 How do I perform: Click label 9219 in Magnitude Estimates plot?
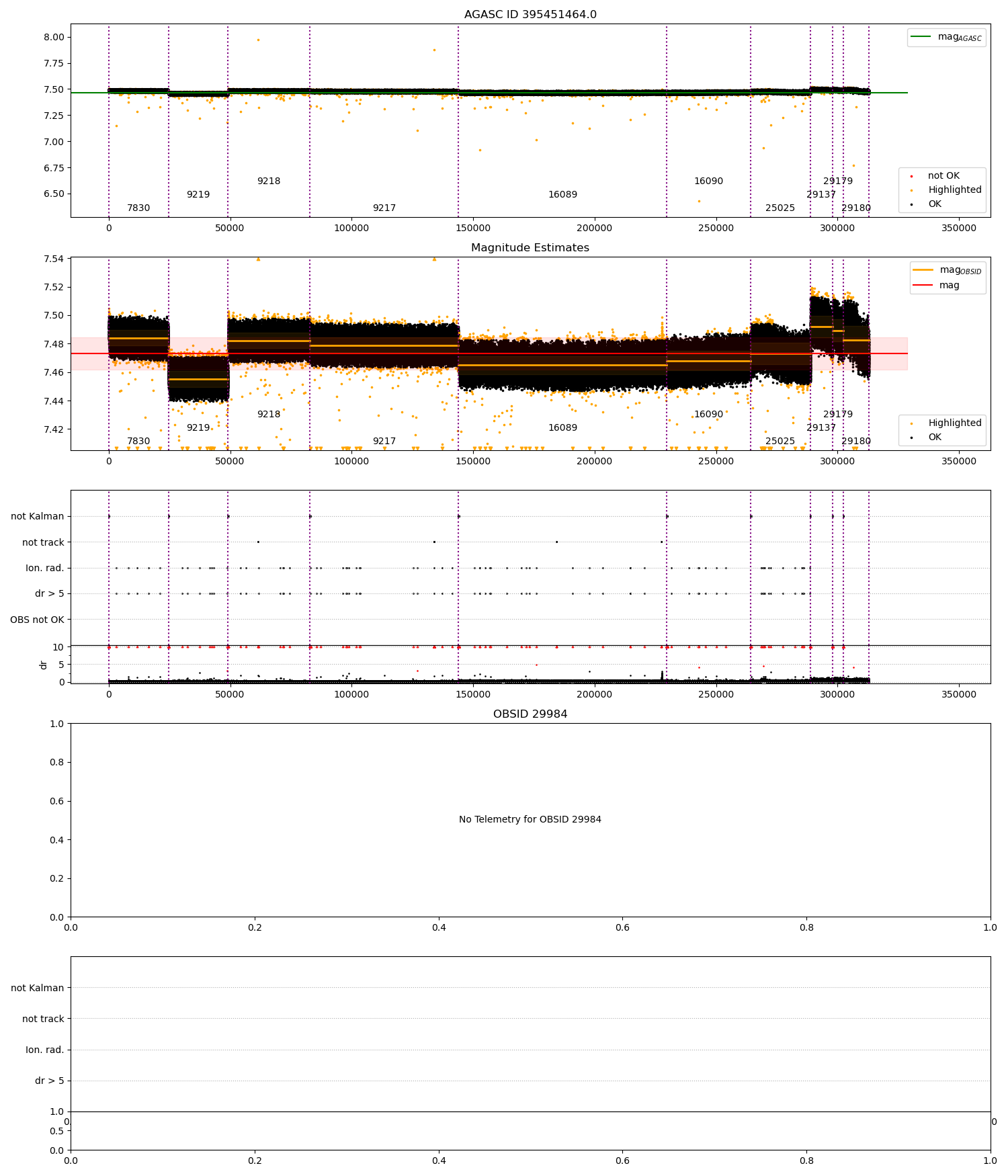pos(198,428)
